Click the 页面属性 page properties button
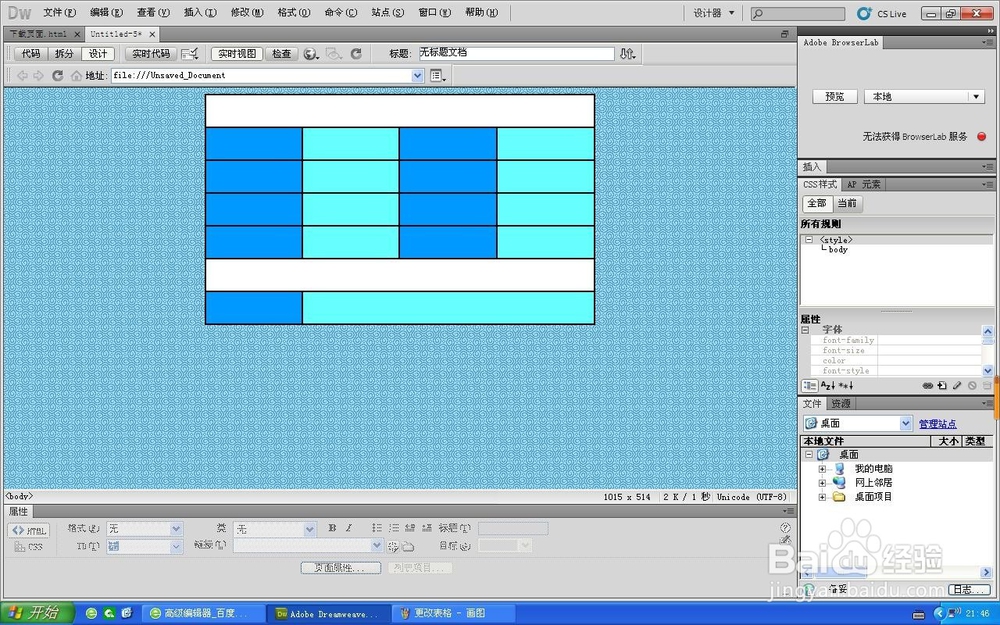 [341, 568]
